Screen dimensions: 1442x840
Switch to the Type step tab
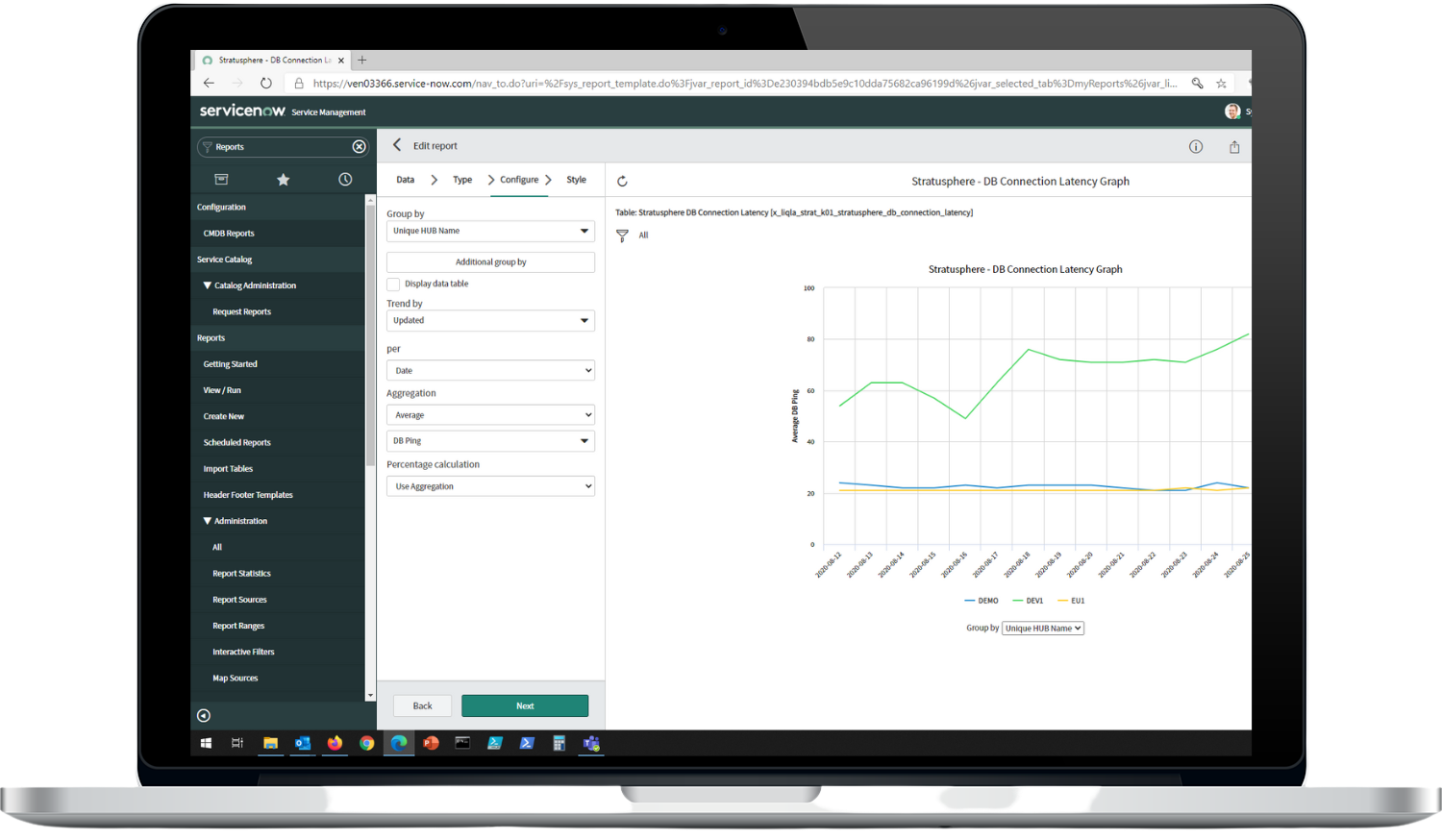point(462,180)
